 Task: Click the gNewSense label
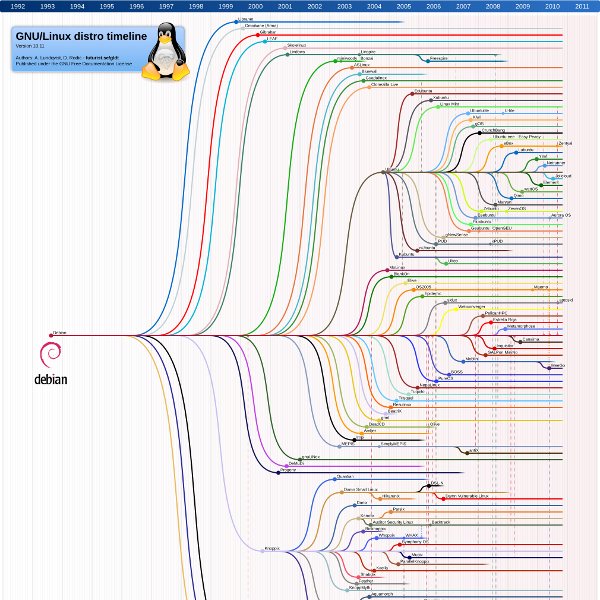457,234
